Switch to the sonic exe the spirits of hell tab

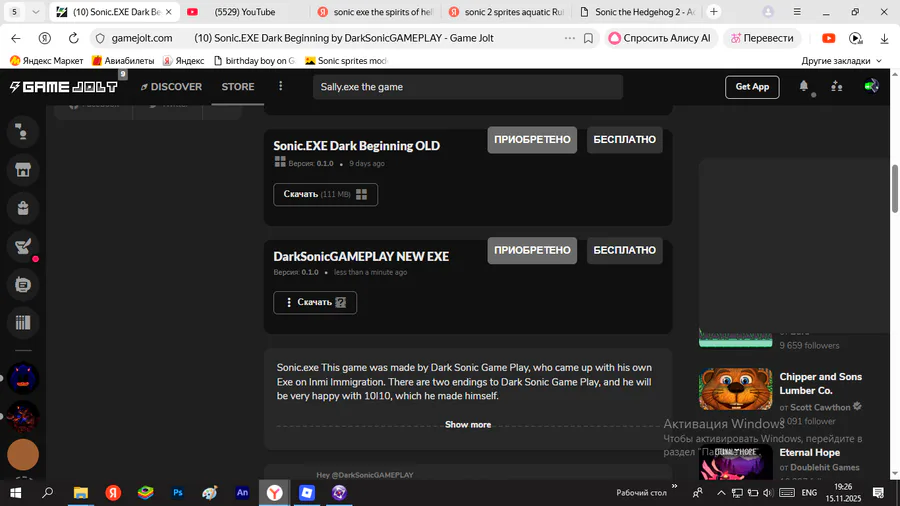click(377, 11)
